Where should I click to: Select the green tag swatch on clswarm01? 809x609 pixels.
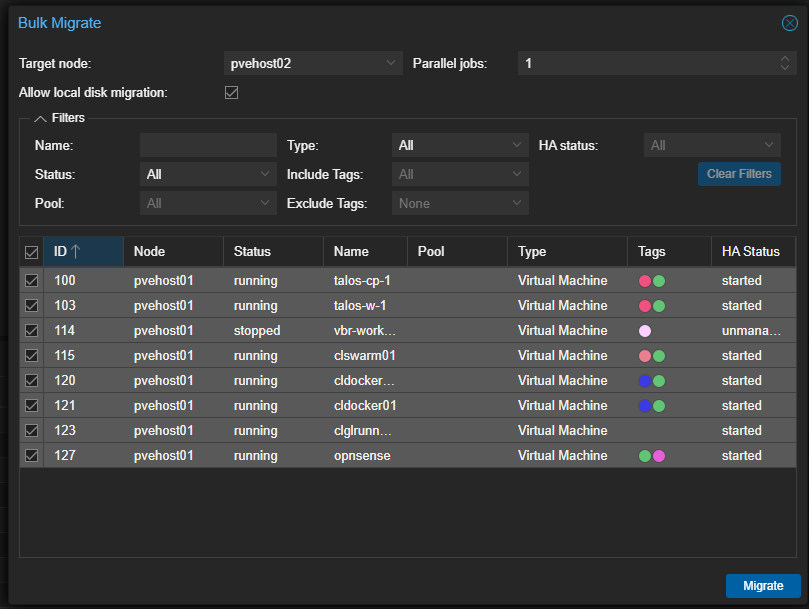(657, 355)
